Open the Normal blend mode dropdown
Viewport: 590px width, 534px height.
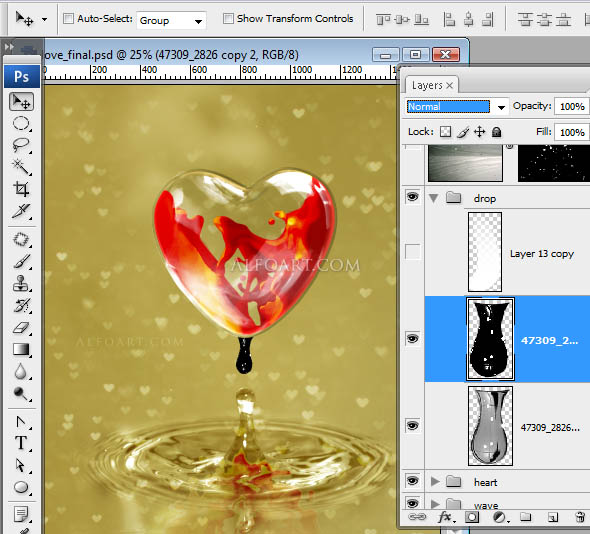[x=457, y=107]
